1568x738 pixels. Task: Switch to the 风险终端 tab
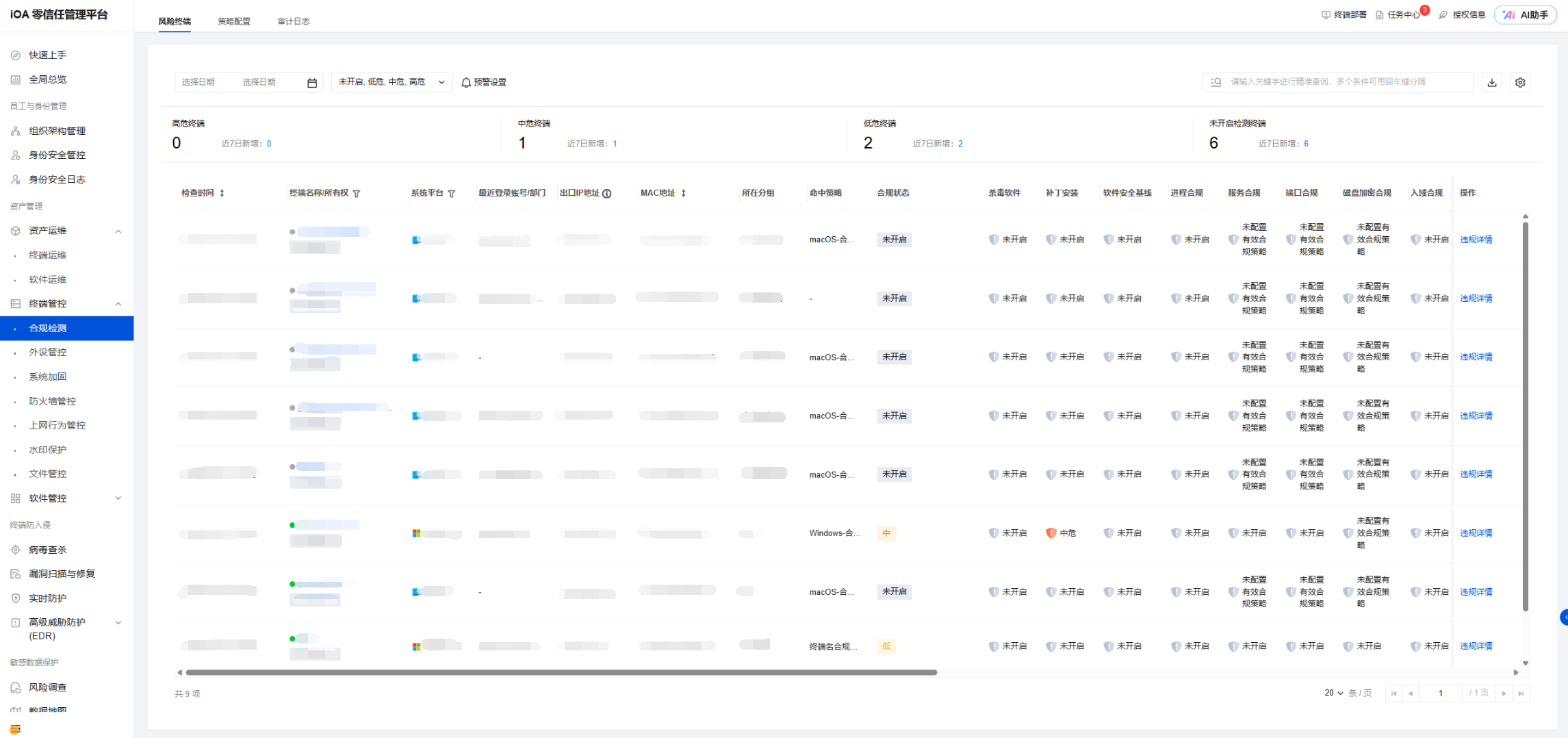pyautogui.click(x=175, y=21)
